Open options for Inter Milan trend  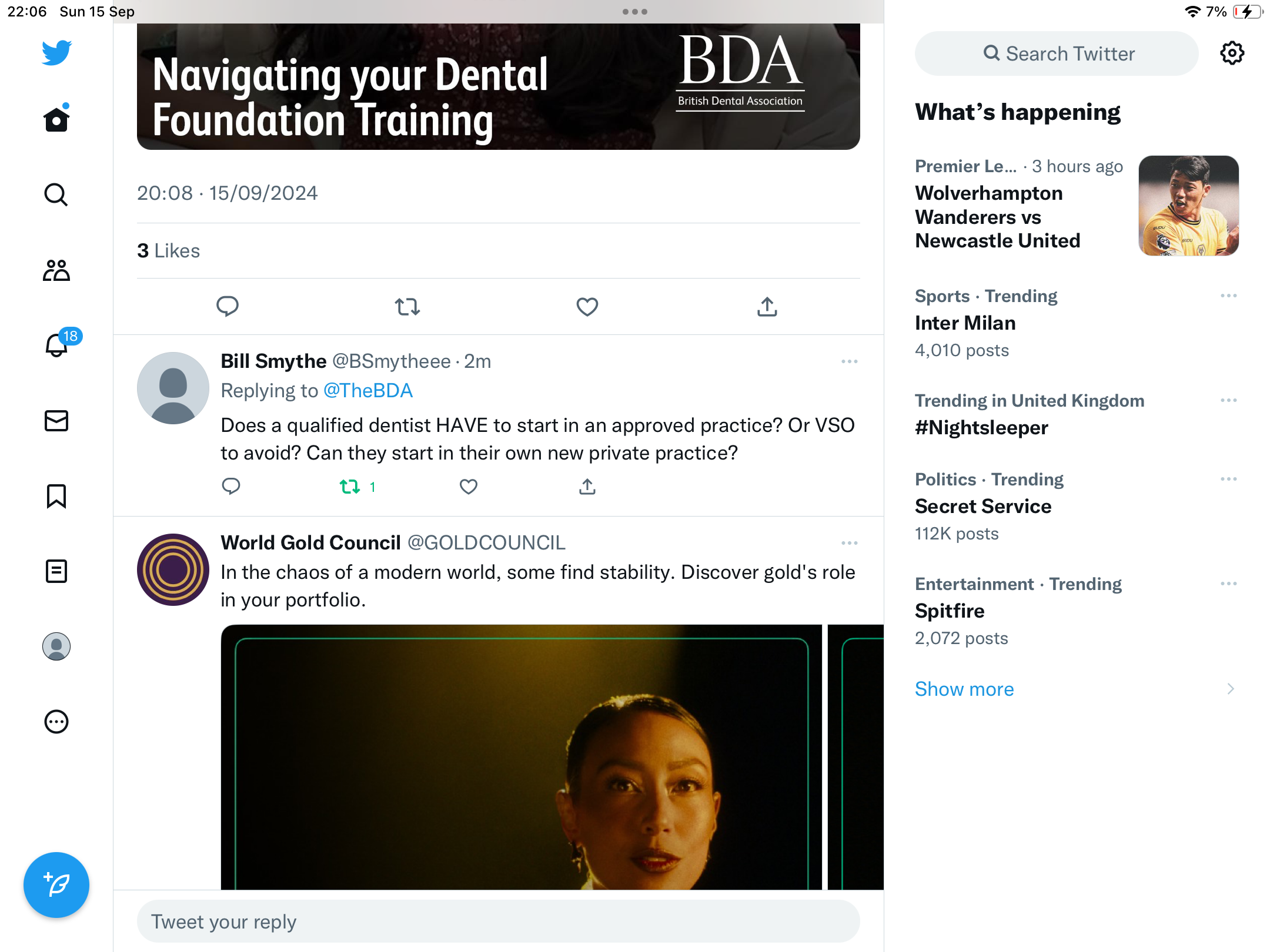tap(1229, 296)
